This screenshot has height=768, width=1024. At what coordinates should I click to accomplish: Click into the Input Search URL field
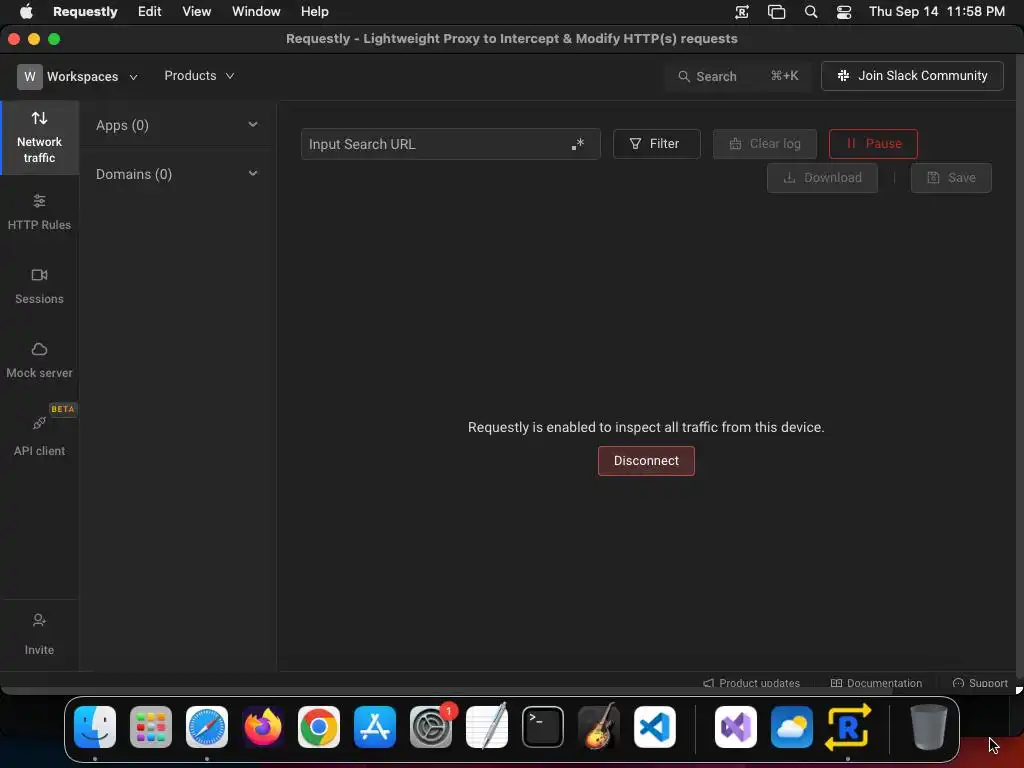pyautogui.click(x=450, y=144)
